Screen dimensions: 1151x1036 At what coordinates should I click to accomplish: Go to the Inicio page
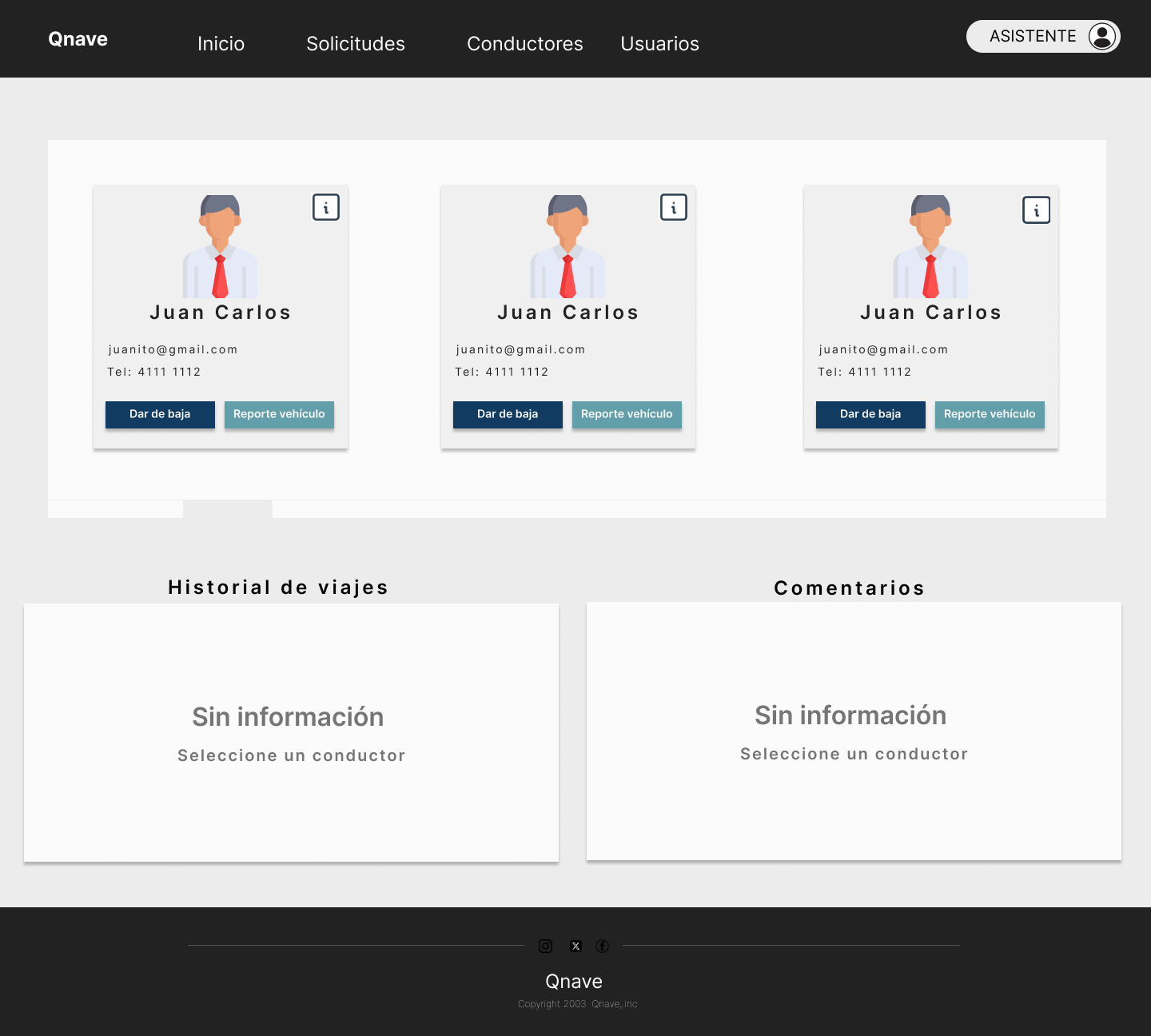221,44
